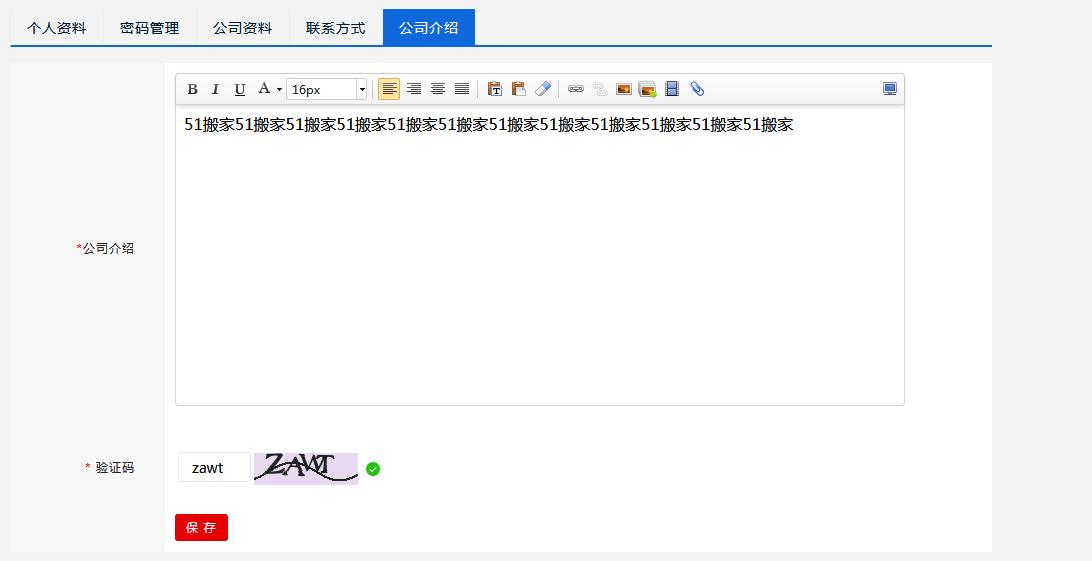Image resolution: width=1092 pixels, height=561 pixels.
Task: Click the unlink icon
Action: 600,89
